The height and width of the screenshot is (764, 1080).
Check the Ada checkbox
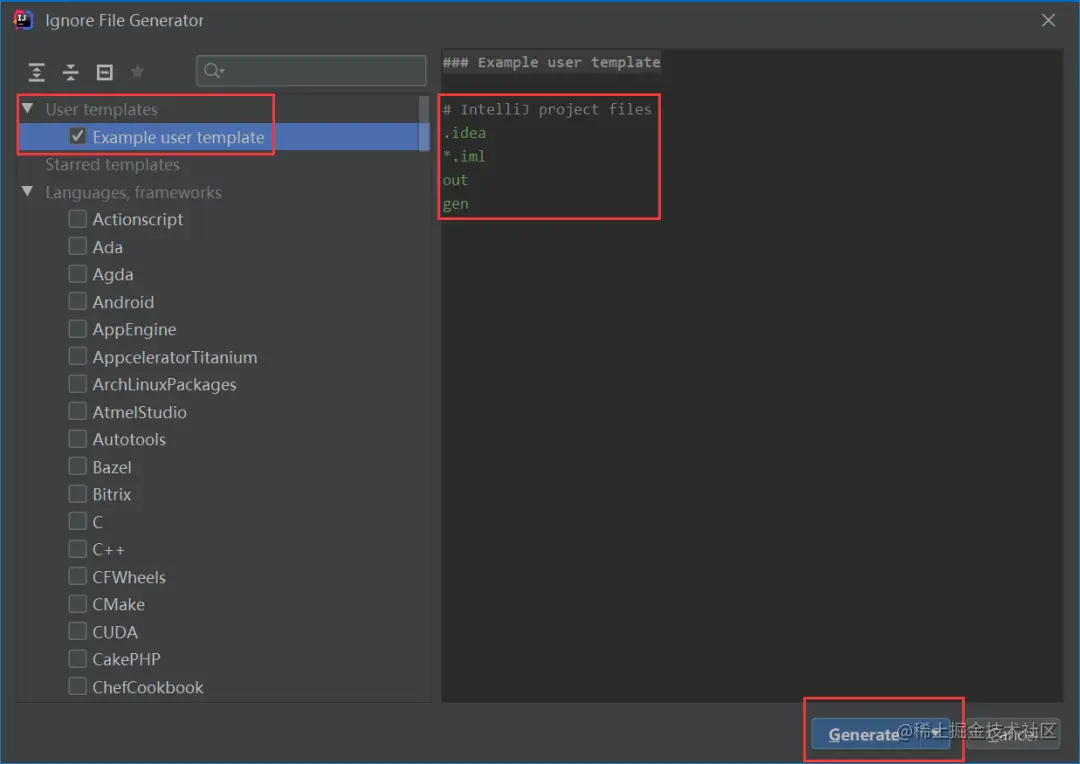[x=77, y=247]
